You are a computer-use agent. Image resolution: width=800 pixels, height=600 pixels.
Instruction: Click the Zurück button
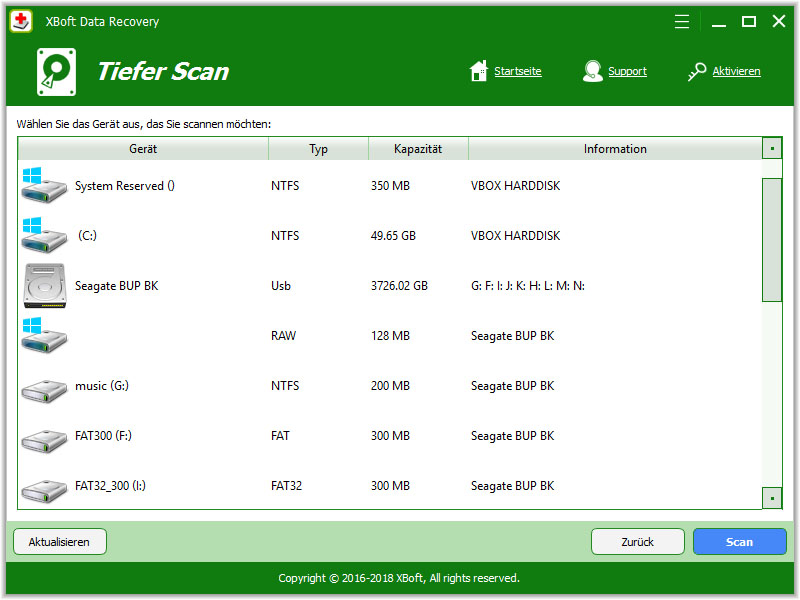(x=637, y=542)
